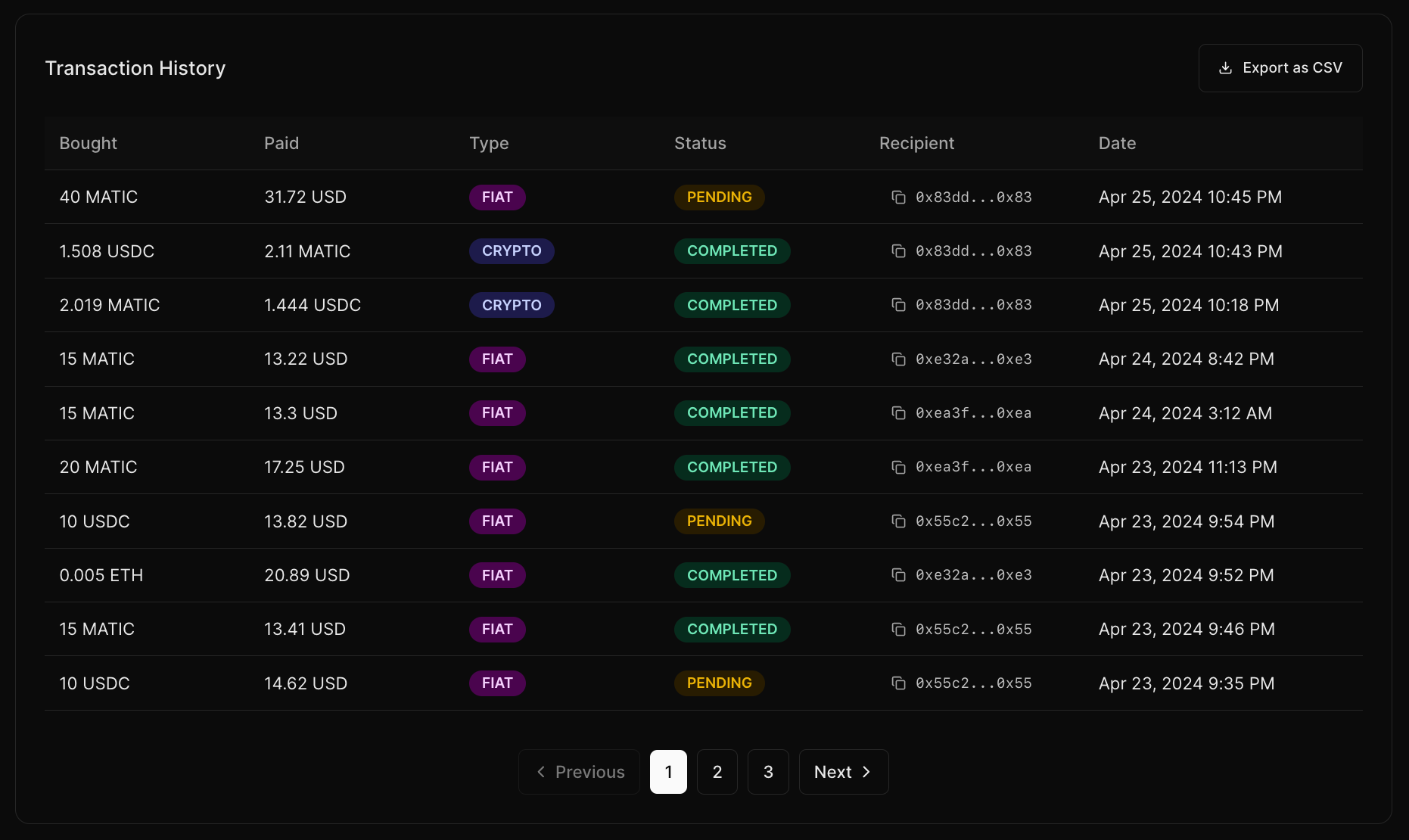
Task: Click PENDING badge in 13.82 USD row
Action: click(x=719, y=521)
